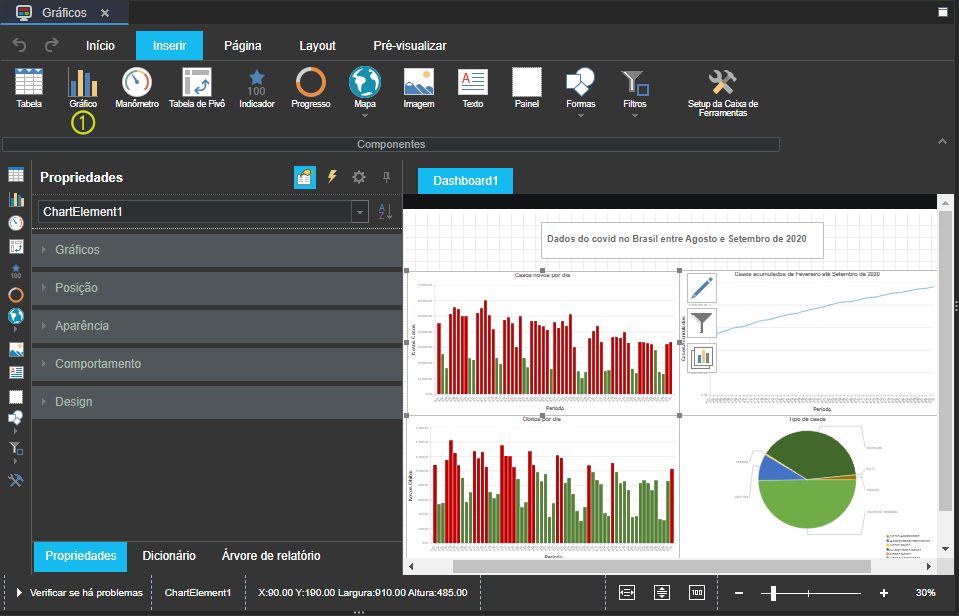Collapse the ribbon with the chevron
959x616 pixels.
pyautogui.click(x=942, y=141)
